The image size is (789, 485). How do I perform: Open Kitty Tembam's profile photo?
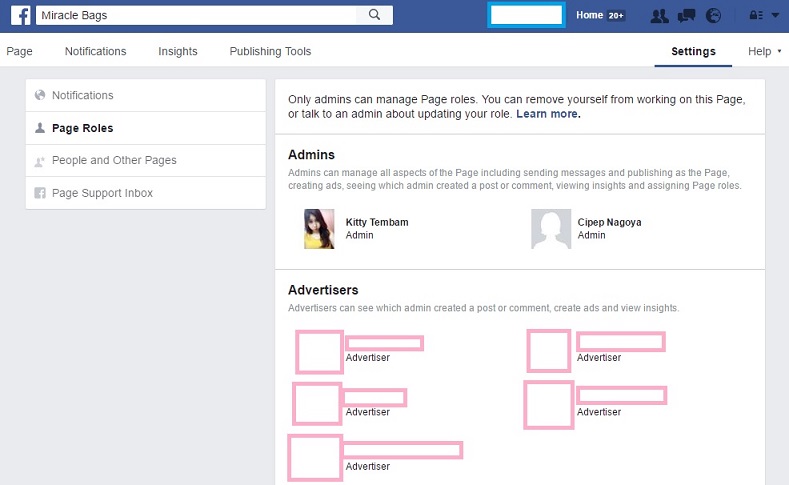pos(319,229)
